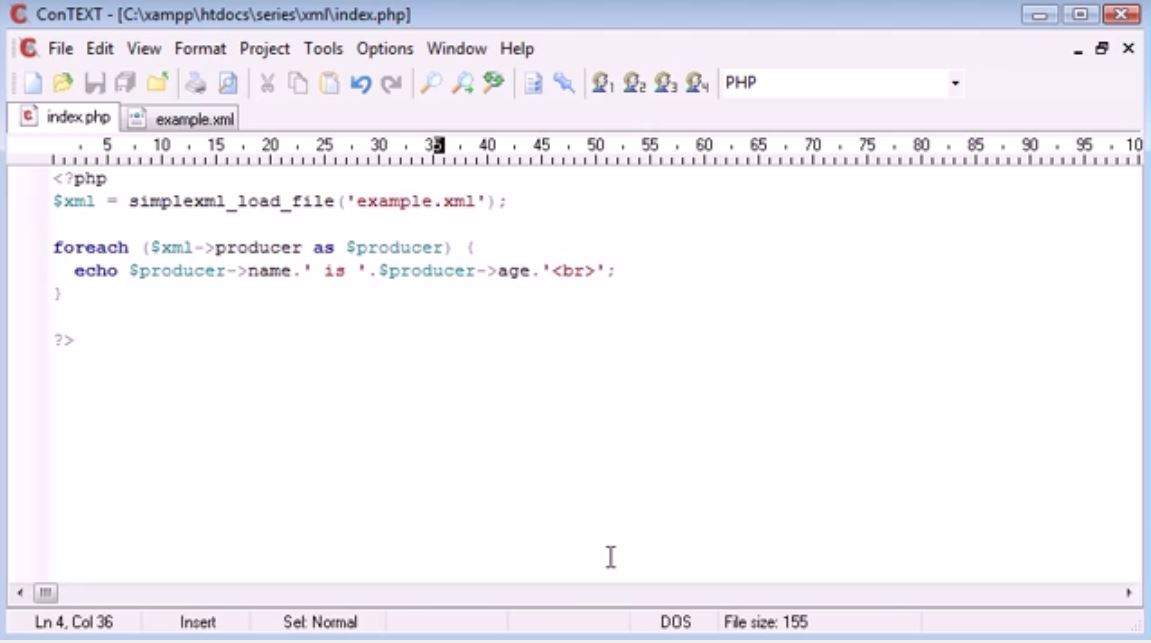Minimize the inner document window
Screen dimensions: 1151x643
click(1078, 49)
